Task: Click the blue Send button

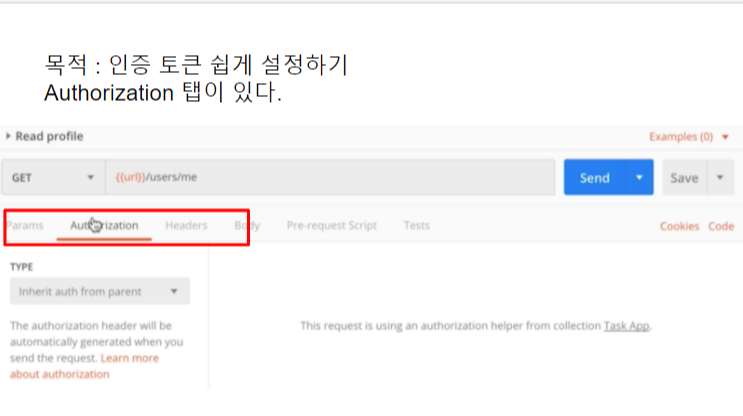Action: (x=595, y=178)
